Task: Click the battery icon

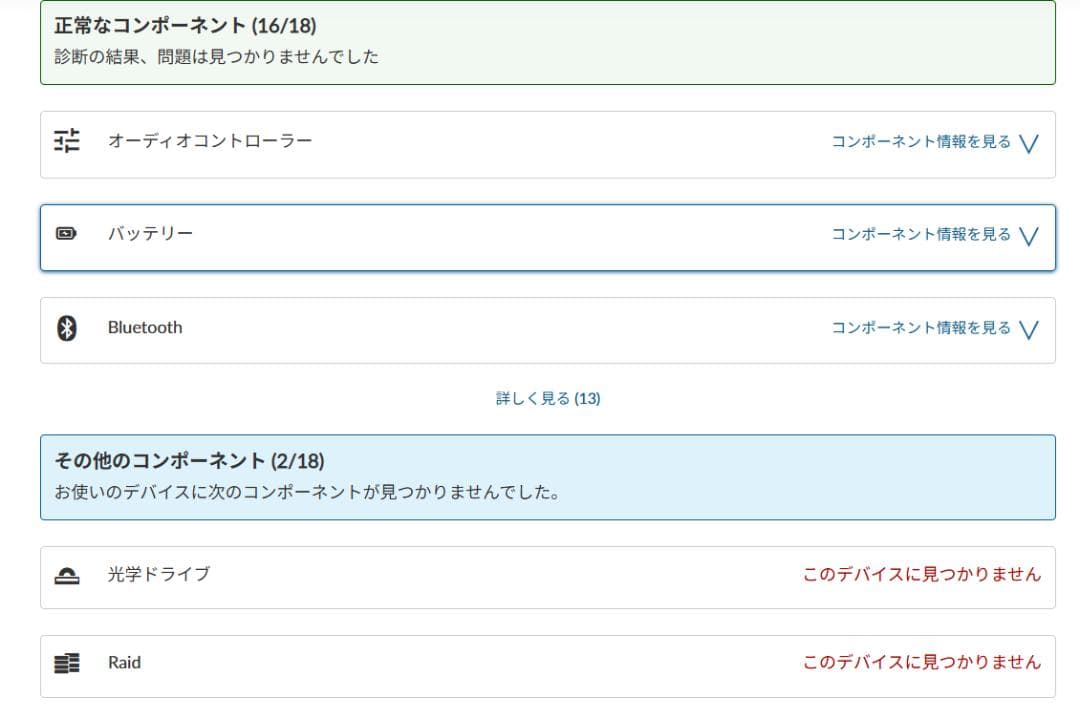Action: click(66, 234)
